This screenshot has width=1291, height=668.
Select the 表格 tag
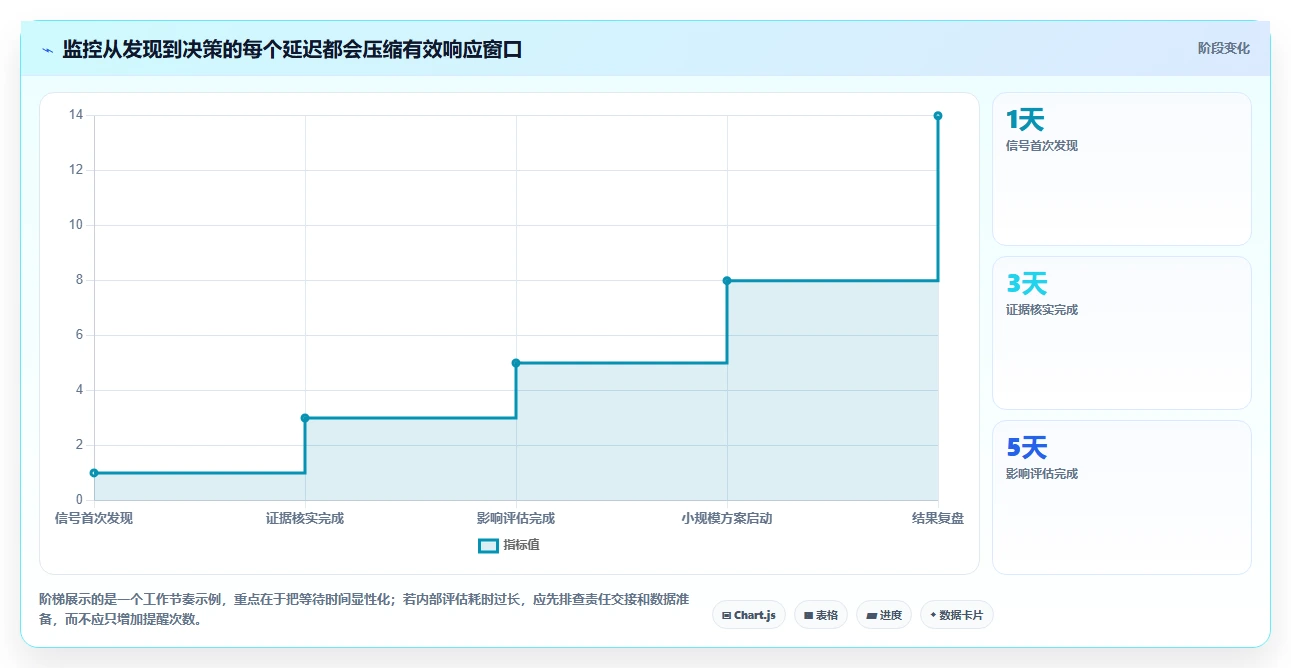tap(821, 615)
